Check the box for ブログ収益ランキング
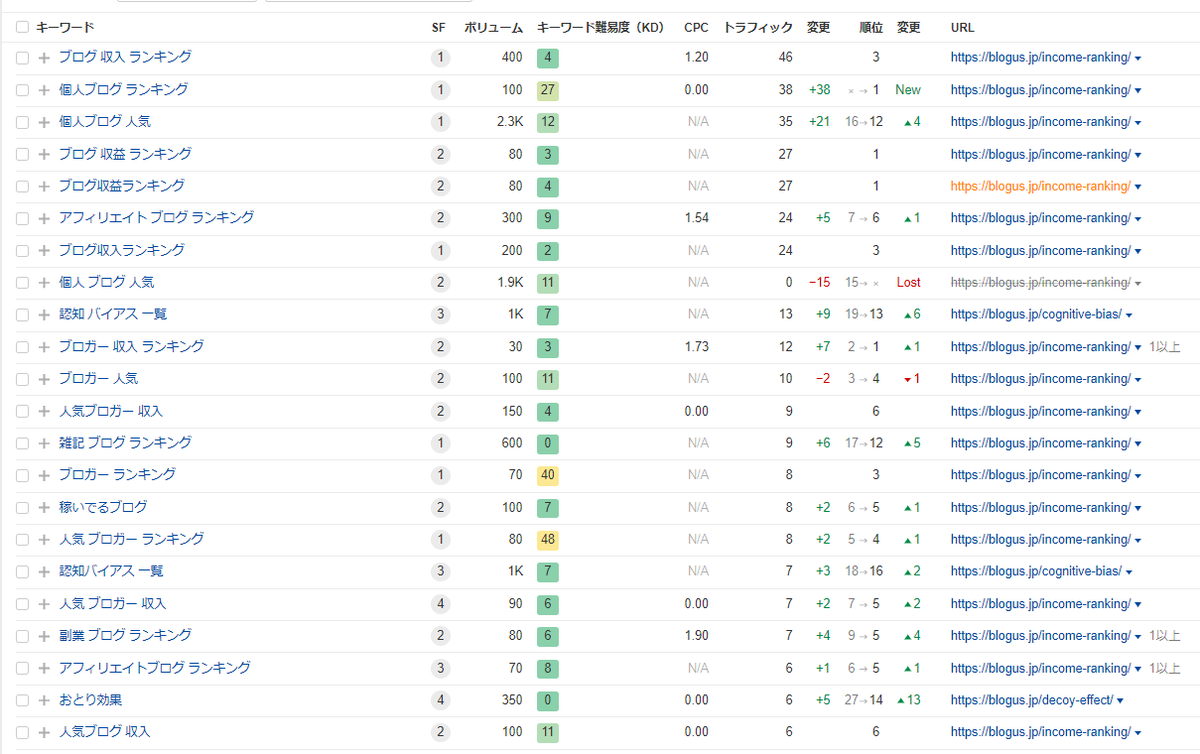1200x754 pixels. 22,186
